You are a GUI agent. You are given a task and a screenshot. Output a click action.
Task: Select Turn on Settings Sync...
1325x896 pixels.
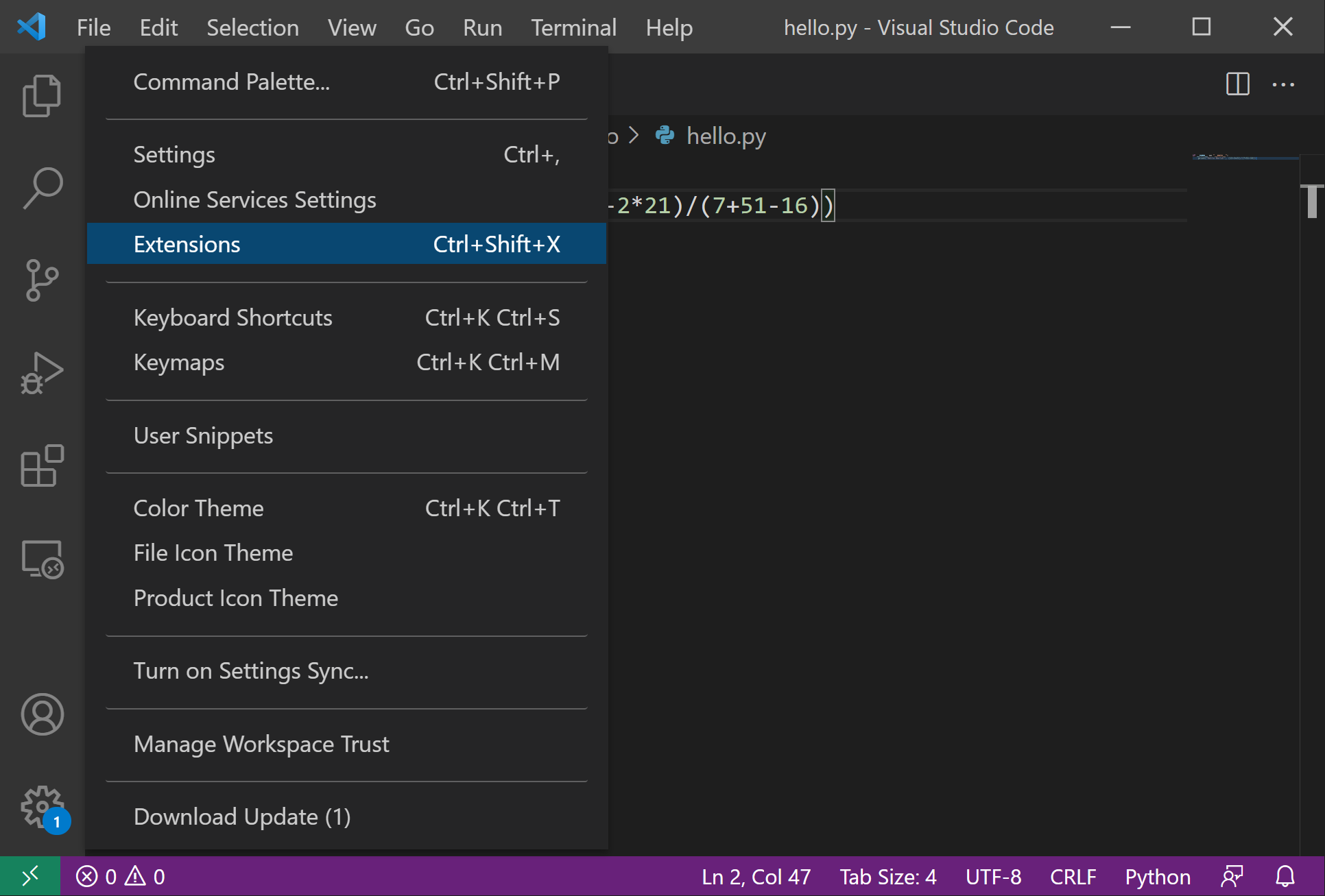(346, 670)
